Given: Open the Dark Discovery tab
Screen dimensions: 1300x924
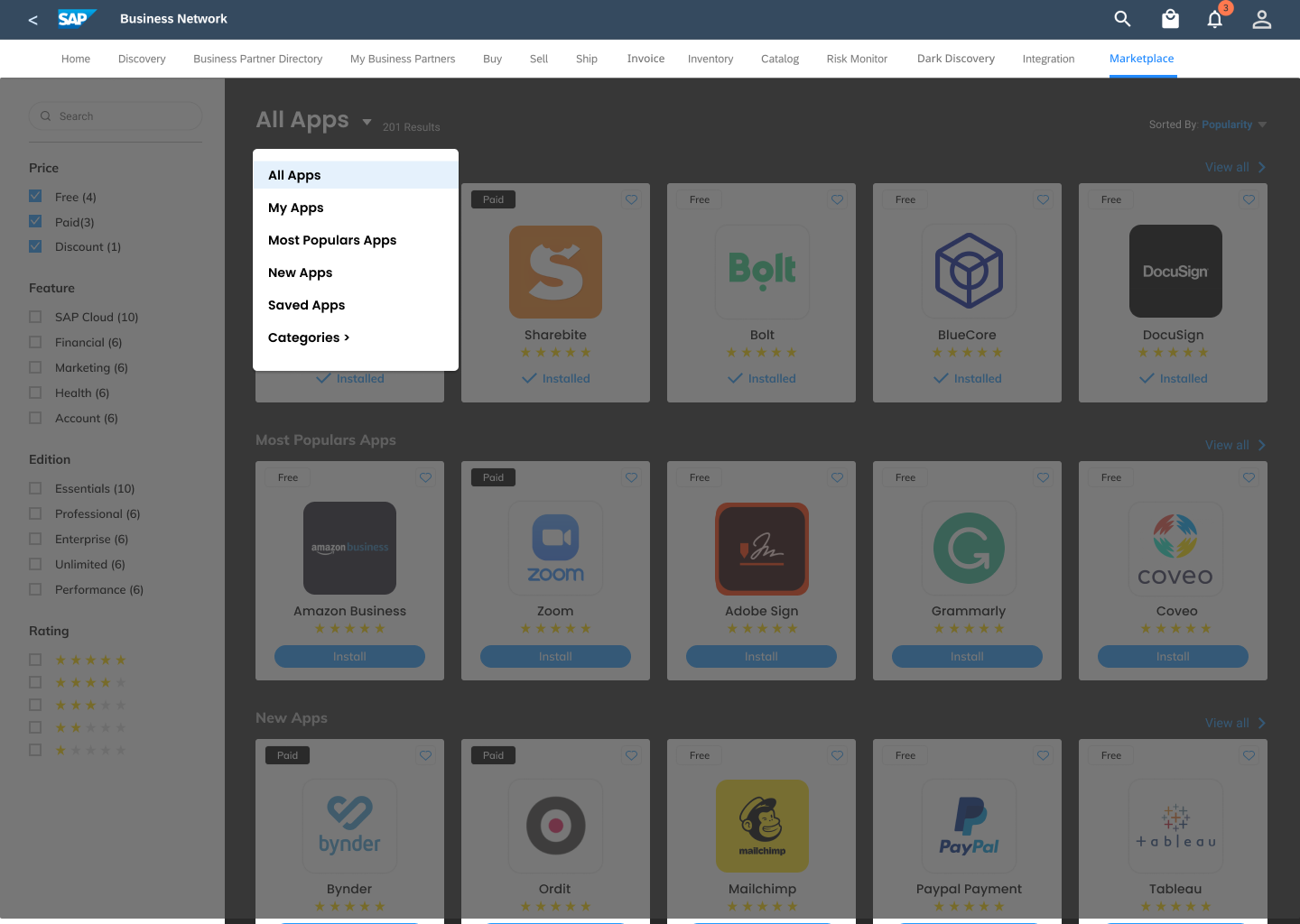Looking at the screenshot, I should [956, 59].
